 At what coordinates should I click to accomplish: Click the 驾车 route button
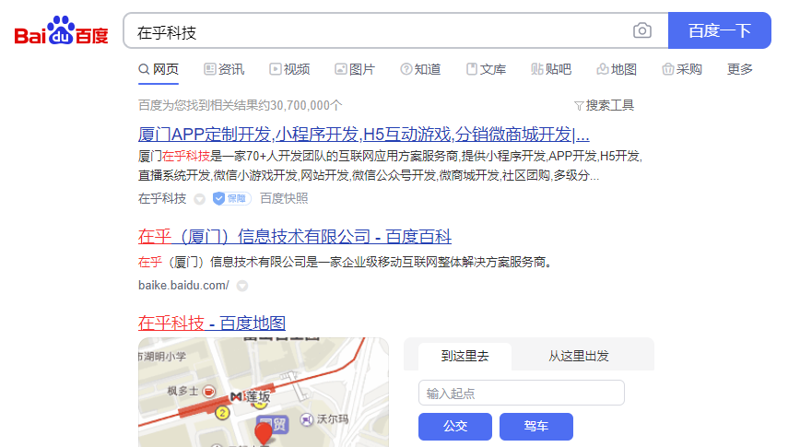pos(536,426)
